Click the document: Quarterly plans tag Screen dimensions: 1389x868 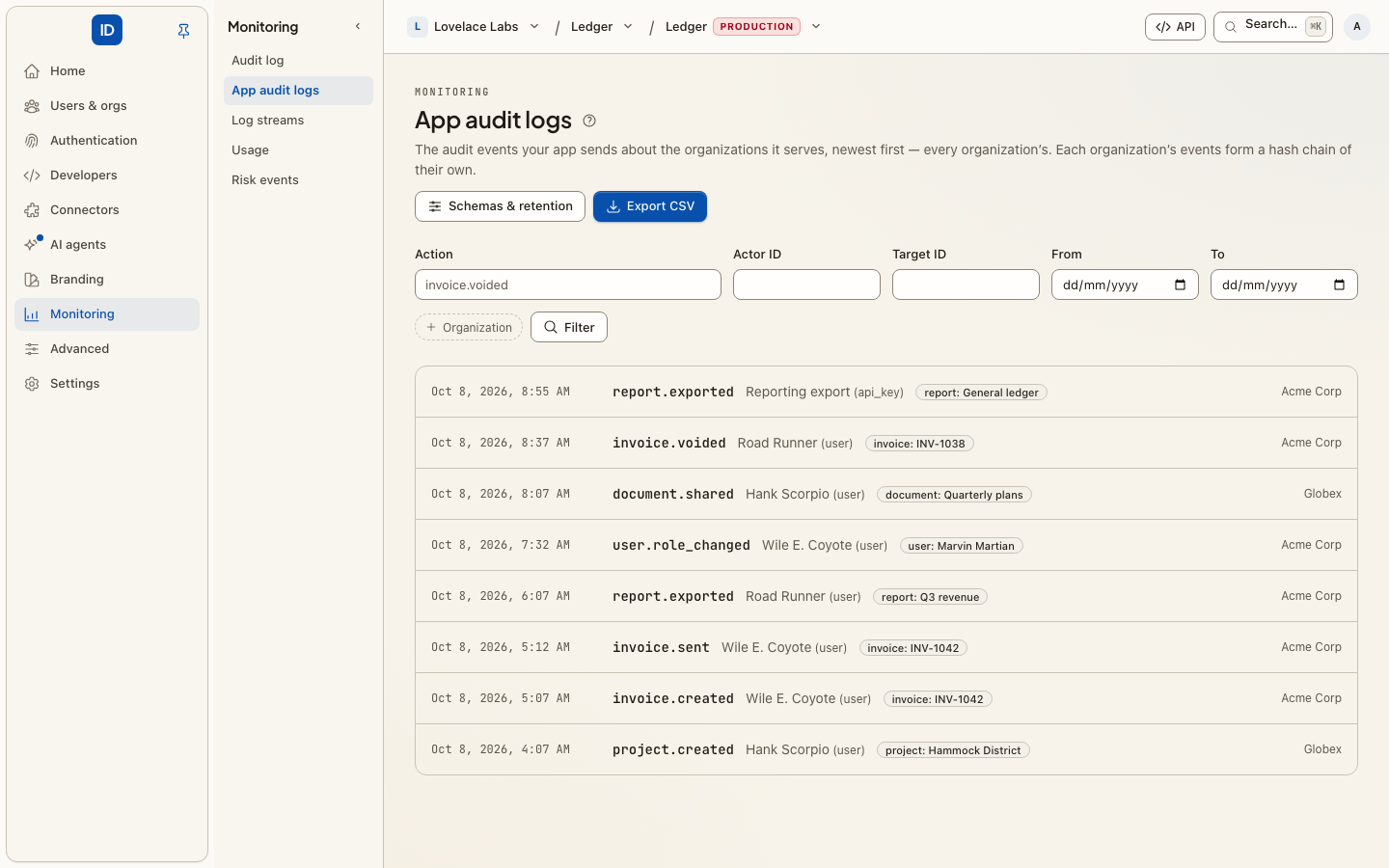click(954, 495)
